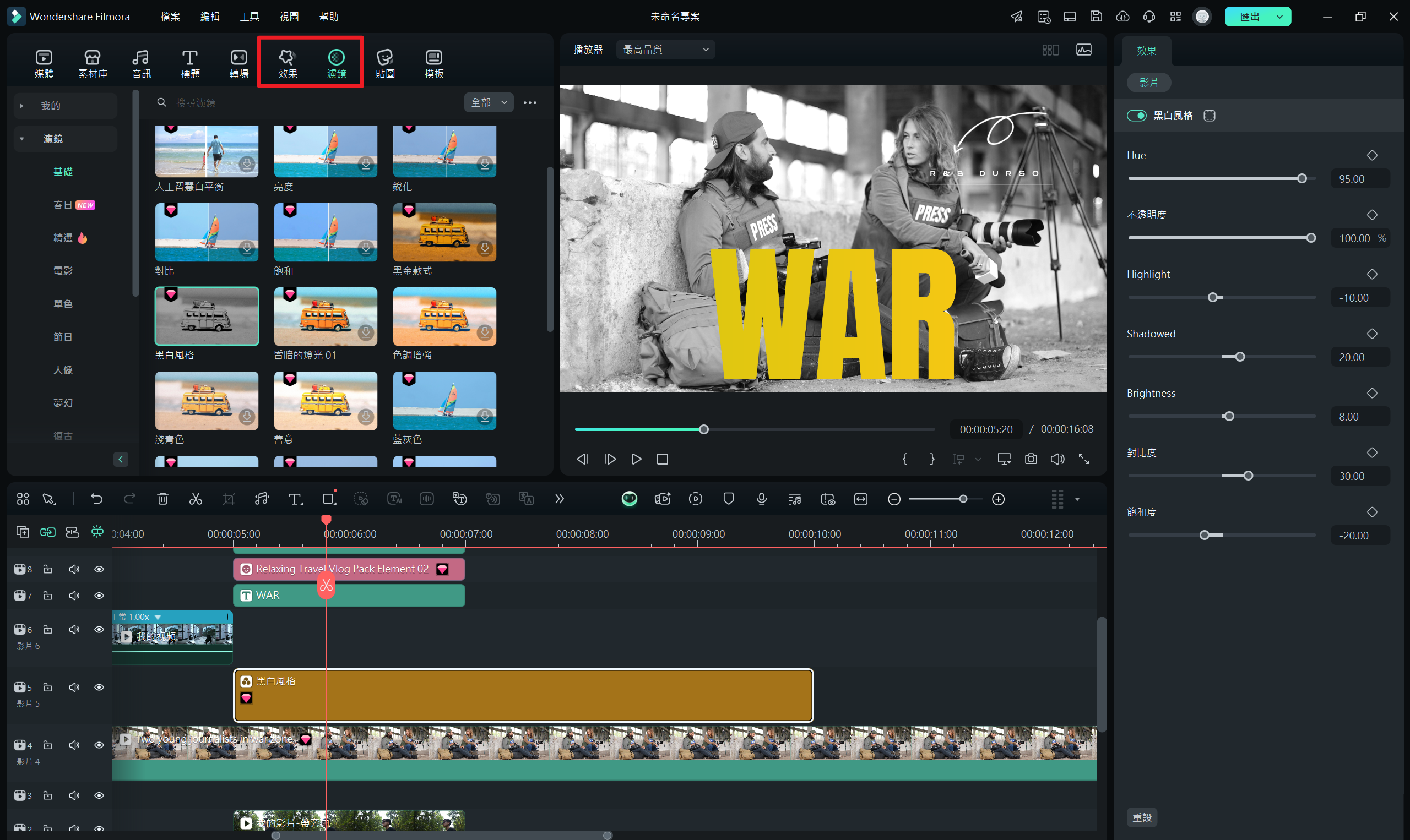Step back one frame in player
Screen dimensions: 1410x840
click(583, 459)
